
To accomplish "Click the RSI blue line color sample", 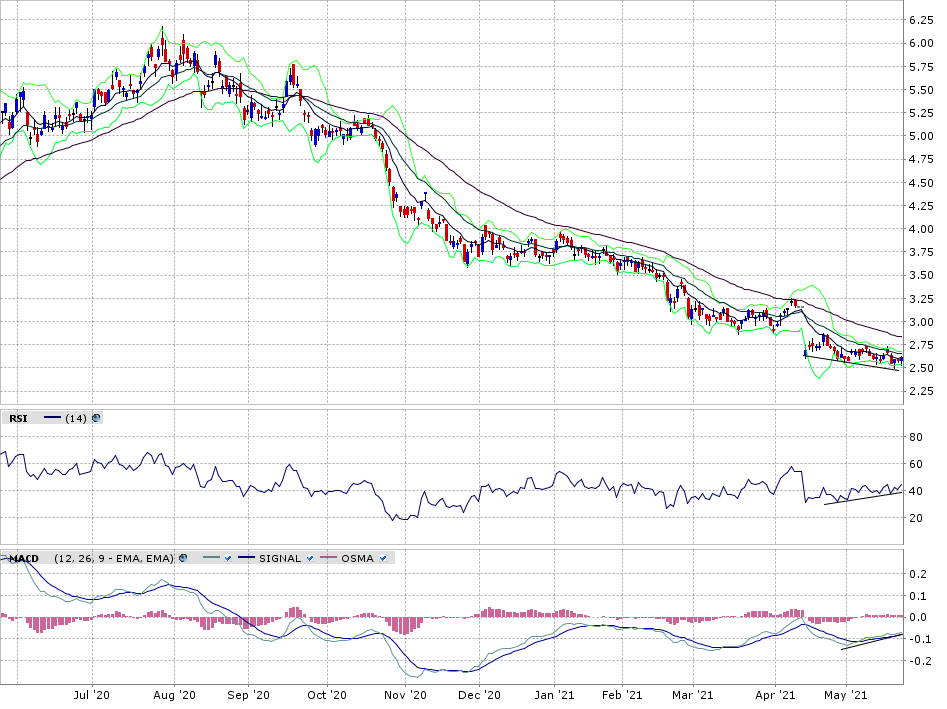I will [x=52, y=418].
